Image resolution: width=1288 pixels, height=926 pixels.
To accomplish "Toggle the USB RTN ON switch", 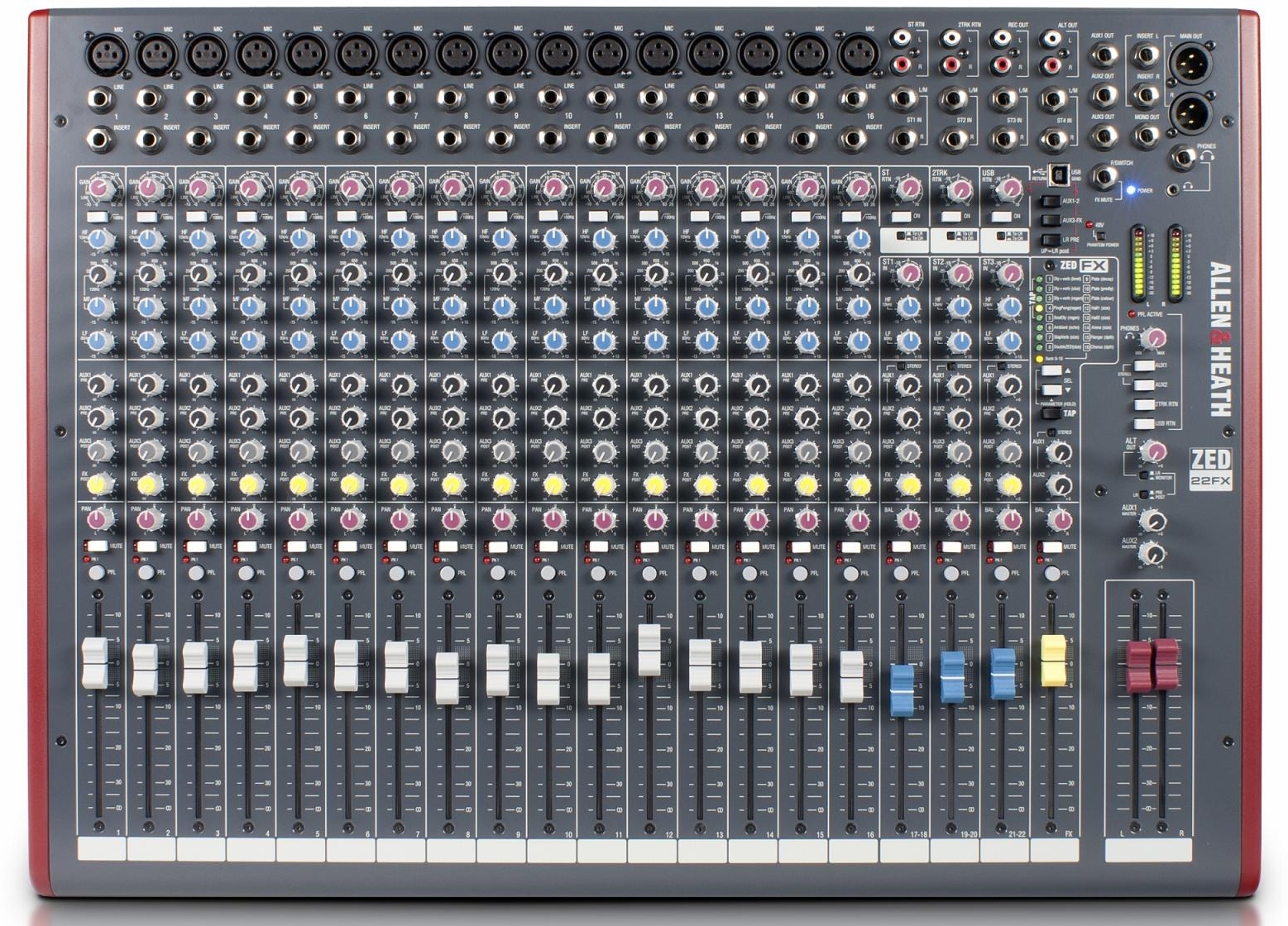I will [1001, 217].
